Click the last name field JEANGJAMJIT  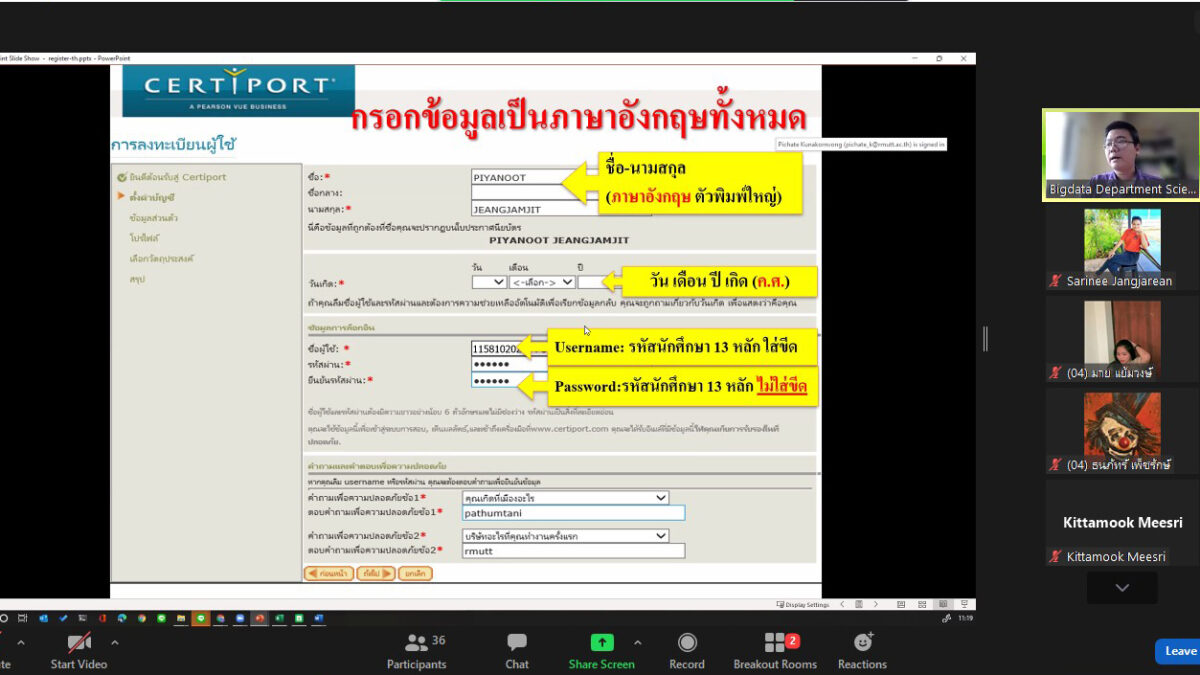(533, 209)
